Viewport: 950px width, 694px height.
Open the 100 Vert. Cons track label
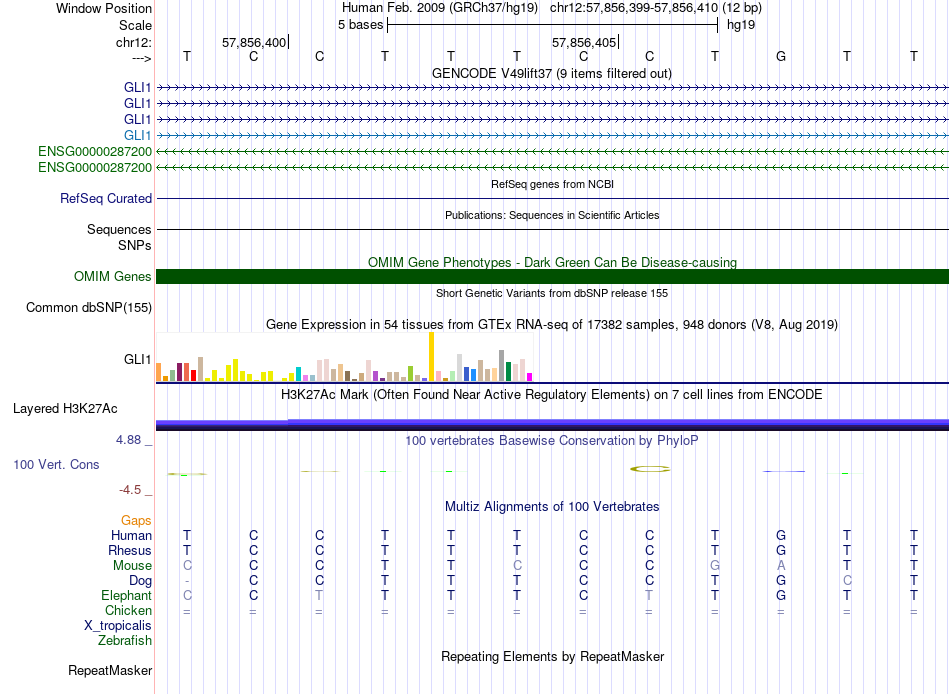56,464
